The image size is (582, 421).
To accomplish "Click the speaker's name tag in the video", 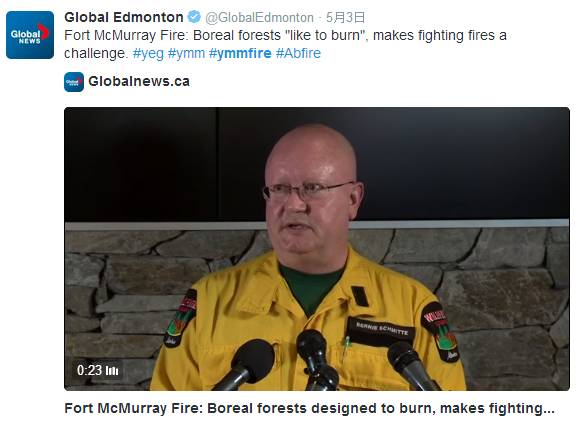I will click(382, 329).
